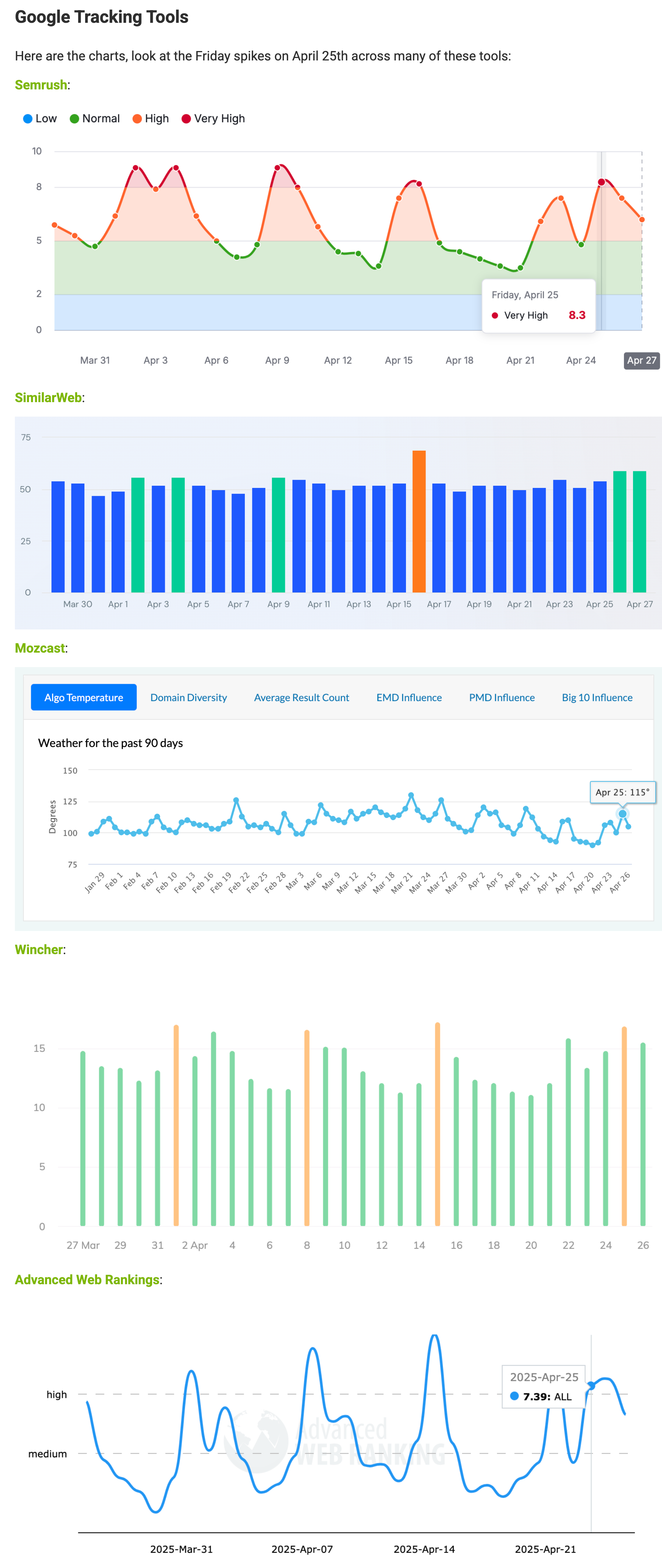Click the Semrush red point at April 25
The height and width of the screenshot is (1568, 662).
(x=601, y=183)
